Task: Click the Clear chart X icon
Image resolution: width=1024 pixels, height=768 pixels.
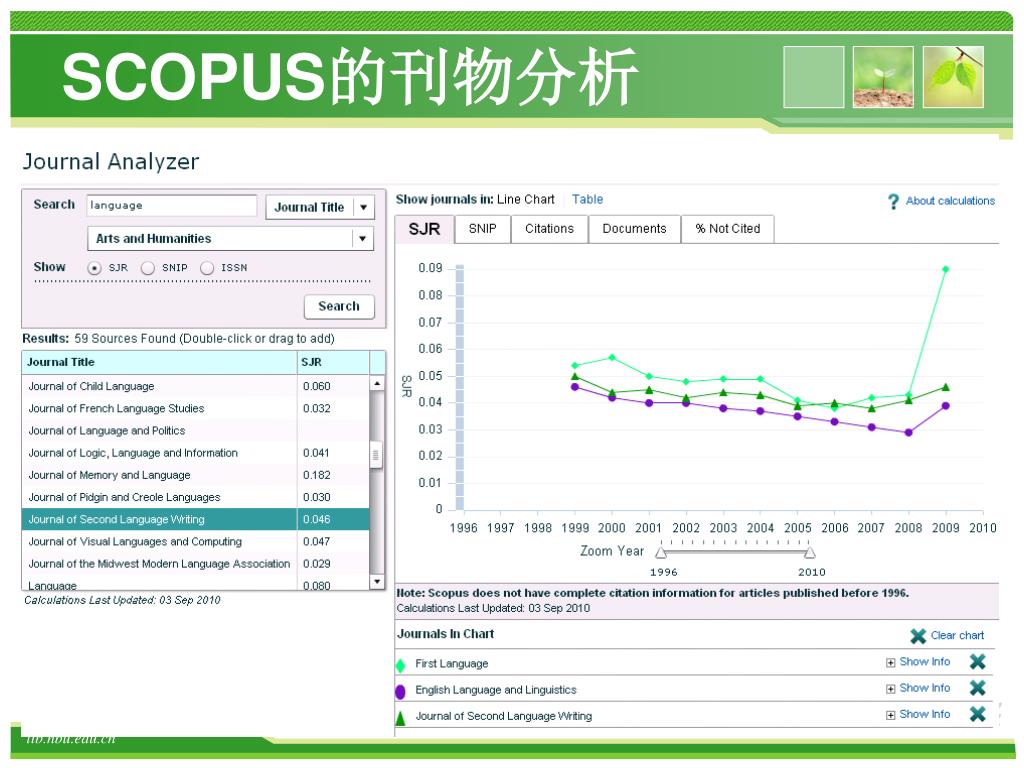Action: [918, 636]
